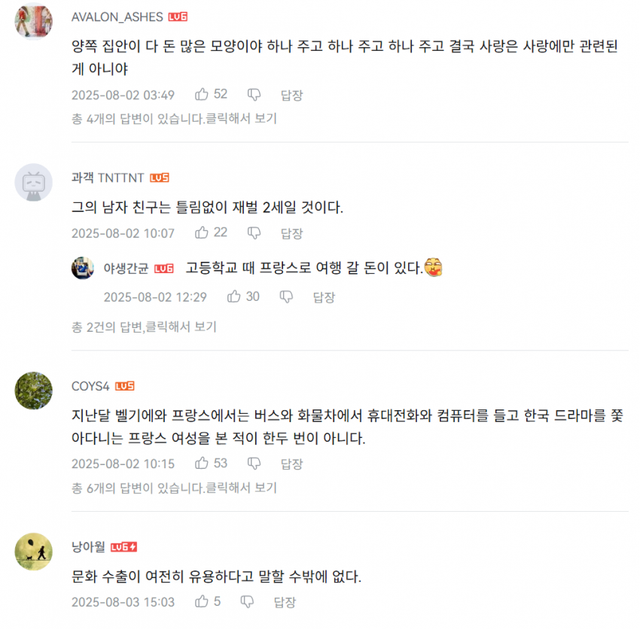This screenshot has height=629, width=640.
Task: Open AVALON_ASHES profile avatar
Action: tap(35, 18)
